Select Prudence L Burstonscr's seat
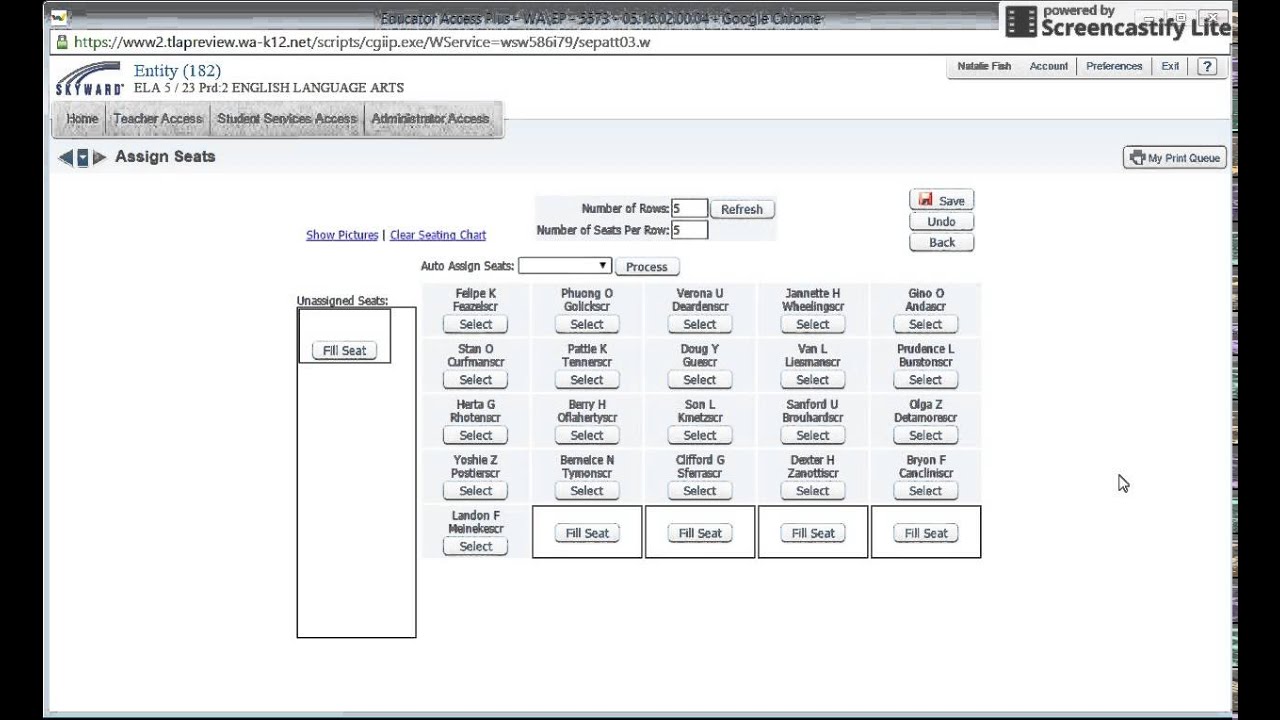Viewport: 1280px width, 720px height. tap(926, 380)
